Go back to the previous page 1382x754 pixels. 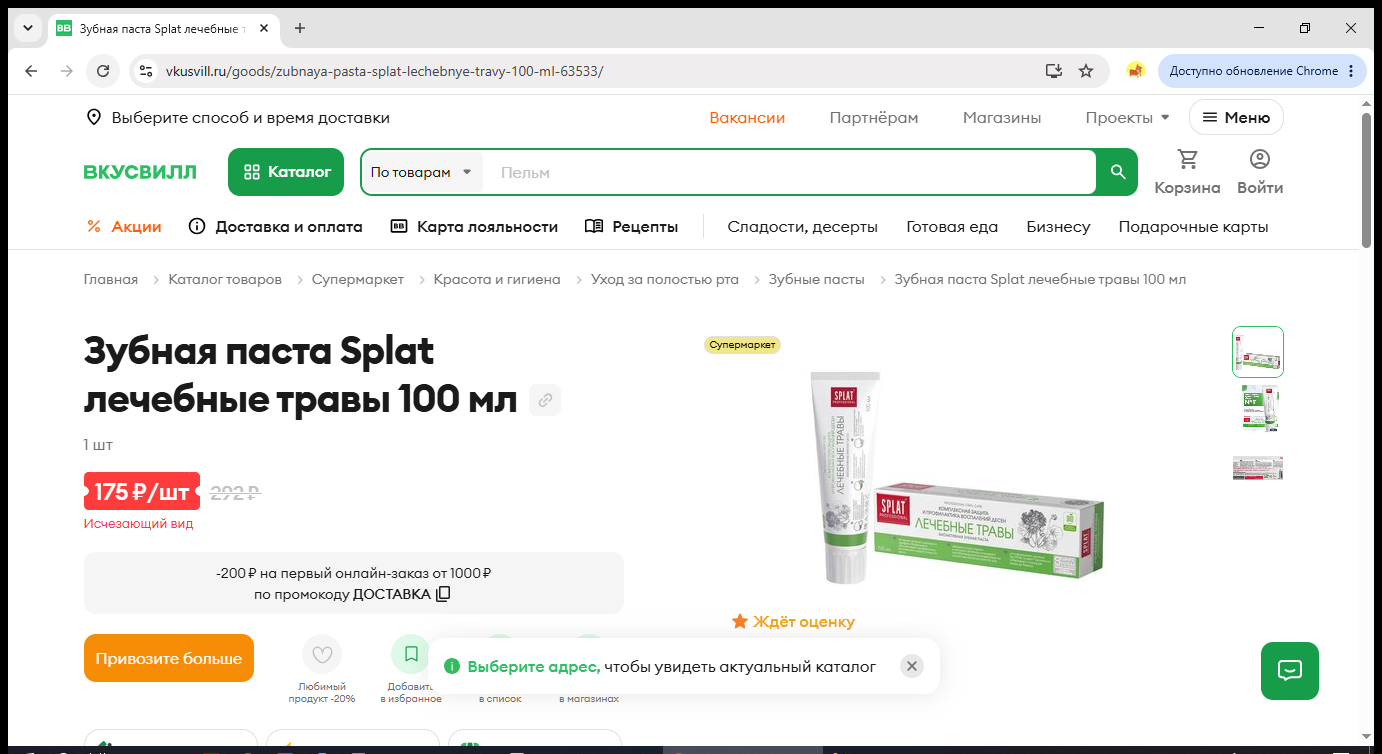pos(31,71)
